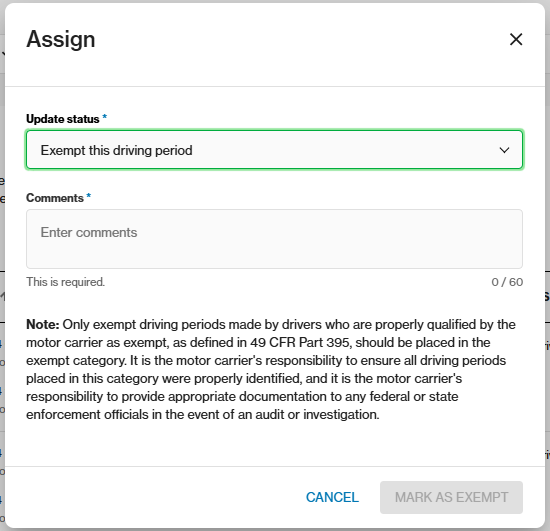
Task: Click the CANCEL link button
Action: click(332, 497)
